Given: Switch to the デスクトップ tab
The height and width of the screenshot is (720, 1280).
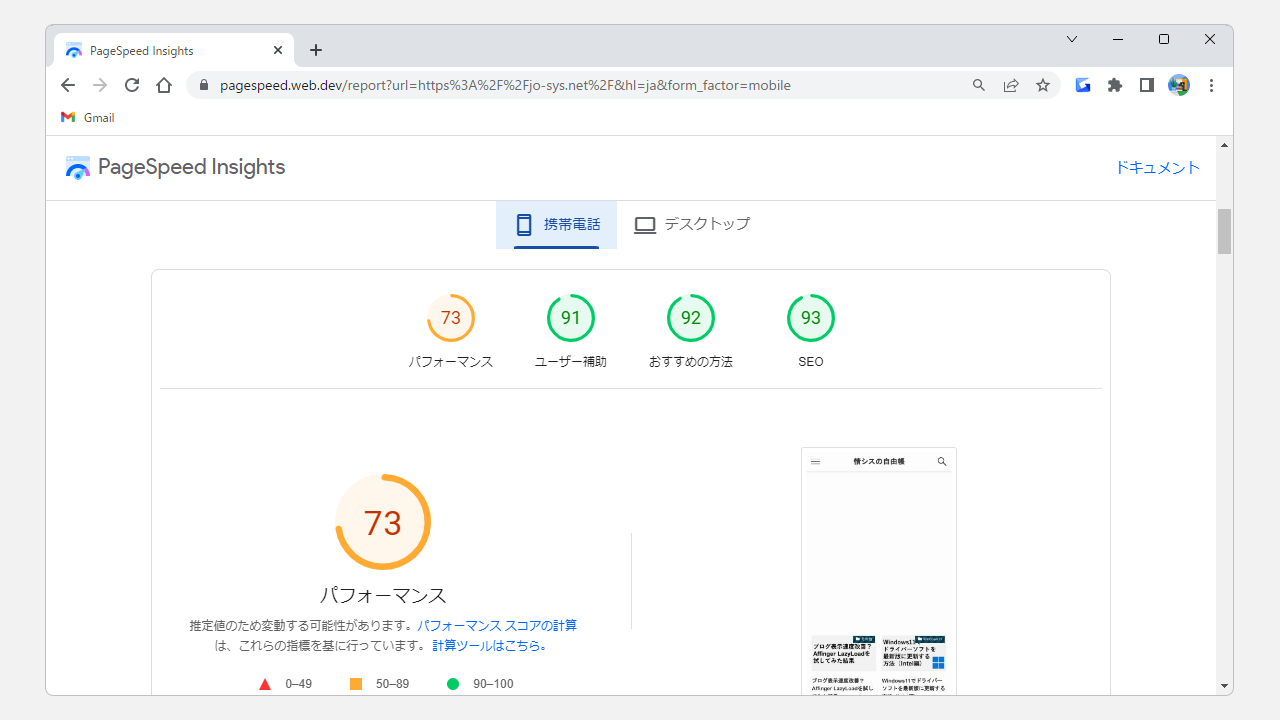Looking at the screenshot, I should [692, 224].
